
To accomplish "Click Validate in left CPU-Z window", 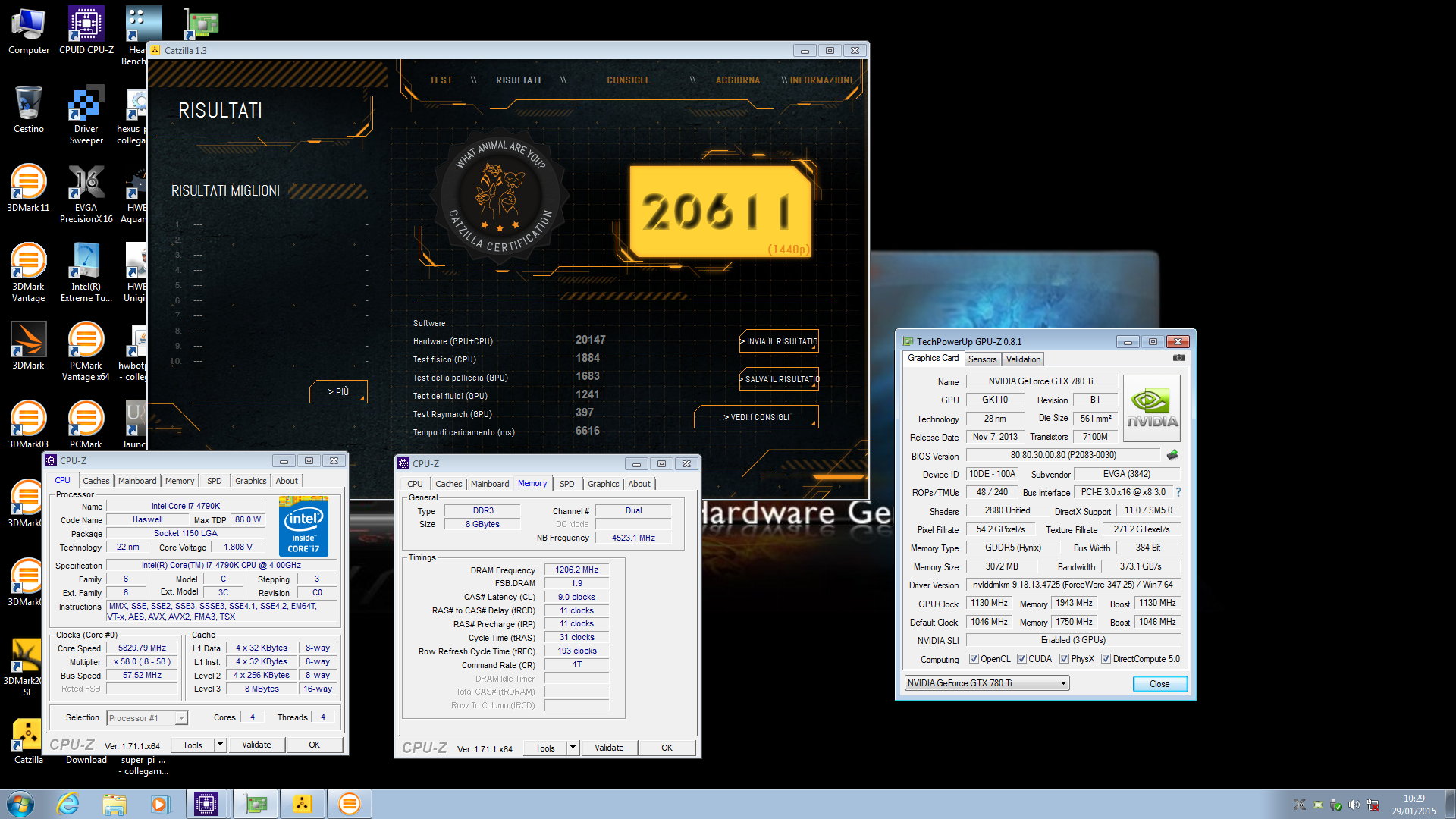I will 256,745.
